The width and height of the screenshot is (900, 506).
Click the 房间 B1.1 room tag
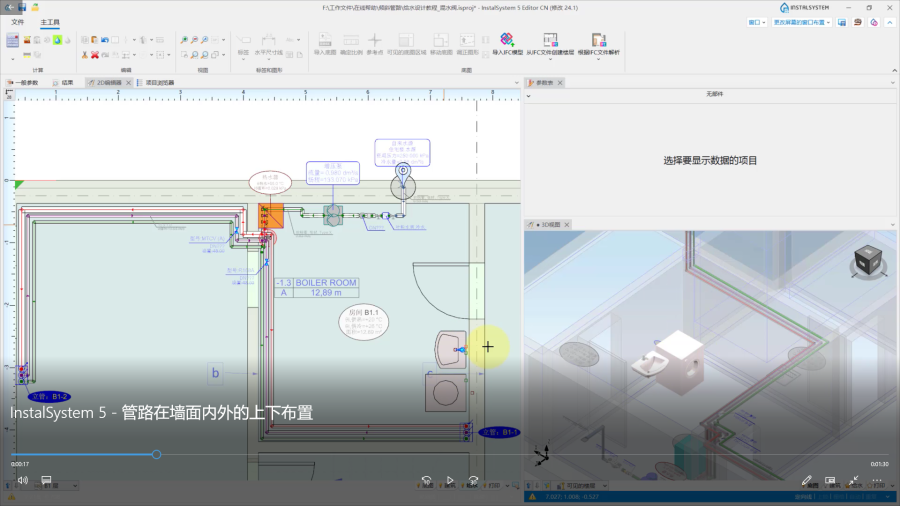tap(363, 322)
